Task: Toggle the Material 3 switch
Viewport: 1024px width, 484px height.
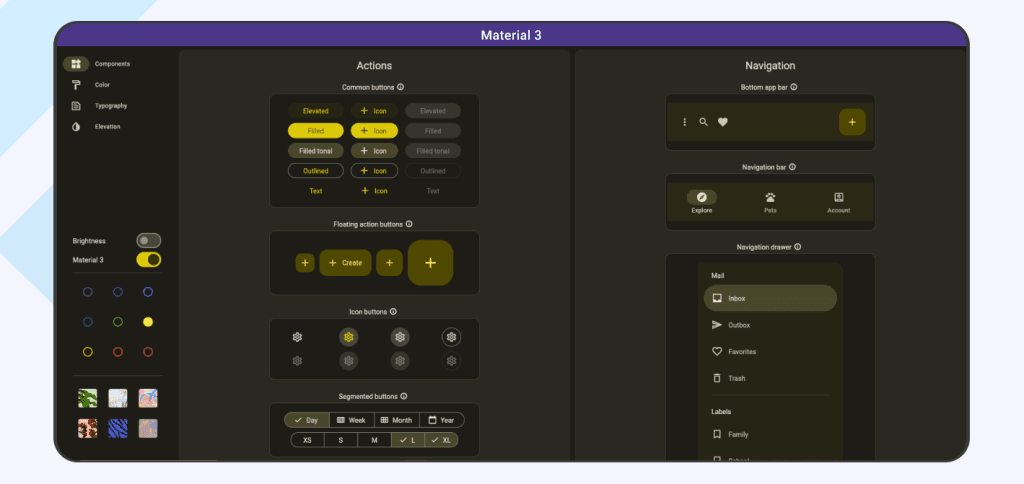Action: [148, 260]
